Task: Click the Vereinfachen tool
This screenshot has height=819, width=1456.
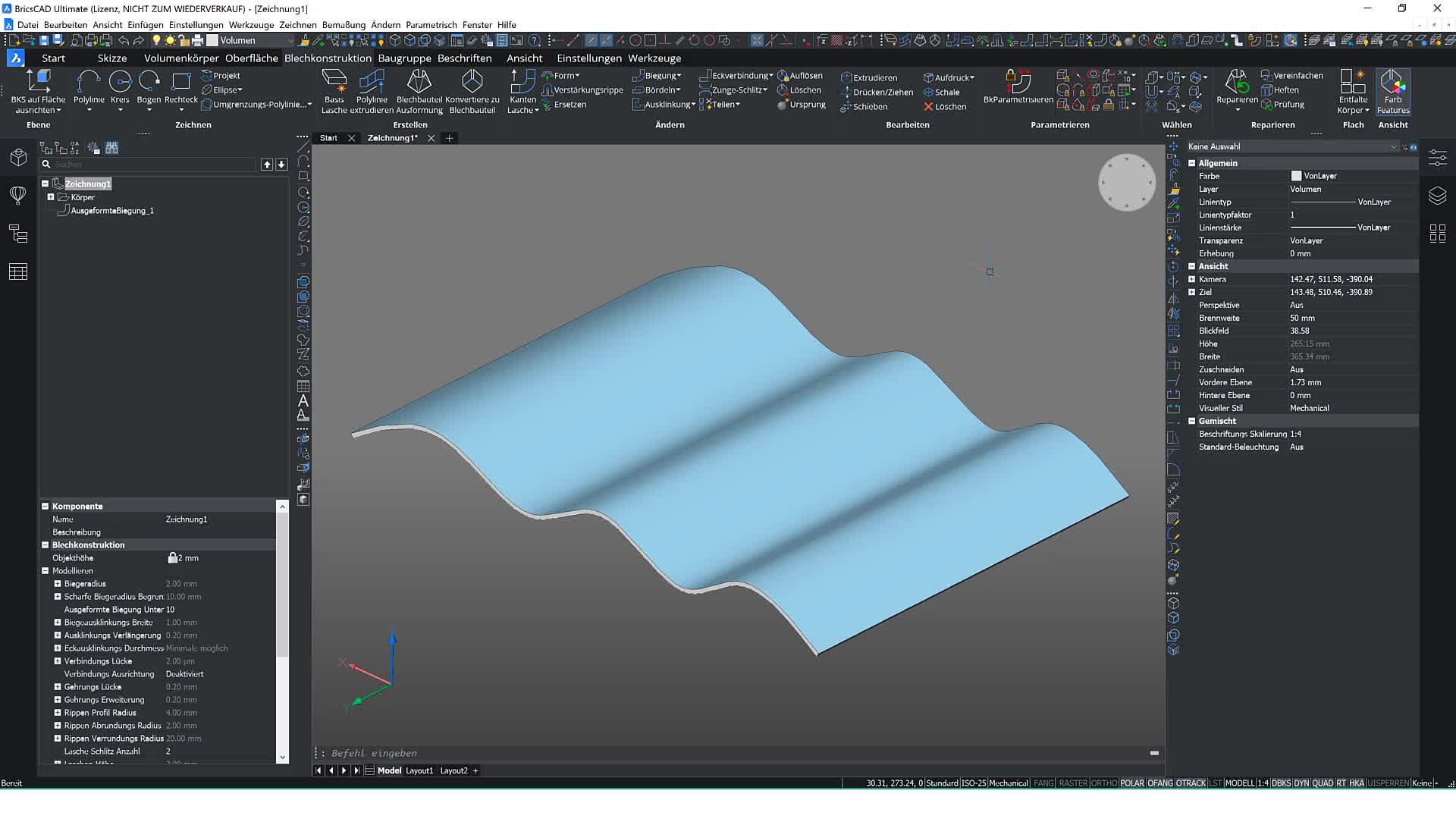Action: pos(1292,76)
